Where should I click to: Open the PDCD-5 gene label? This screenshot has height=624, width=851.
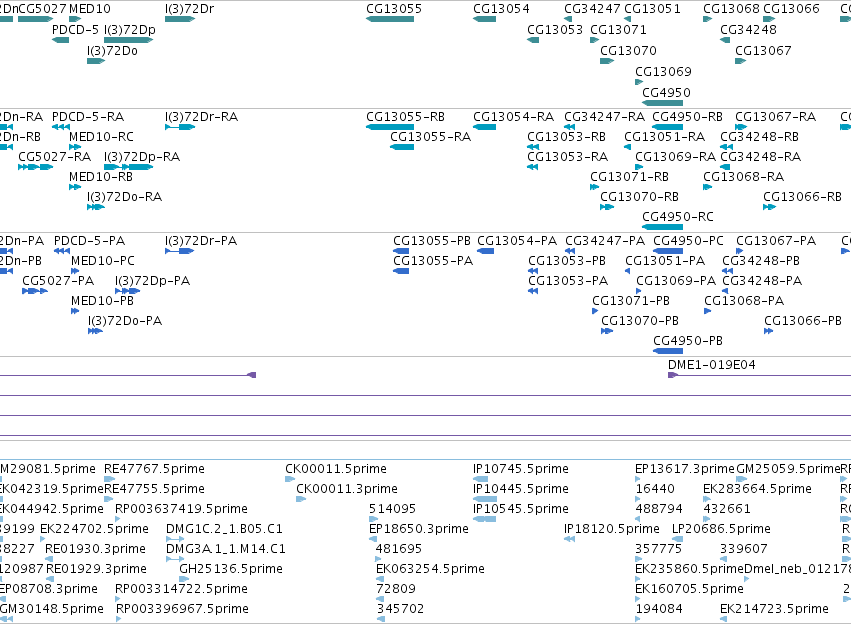(75, 30)
